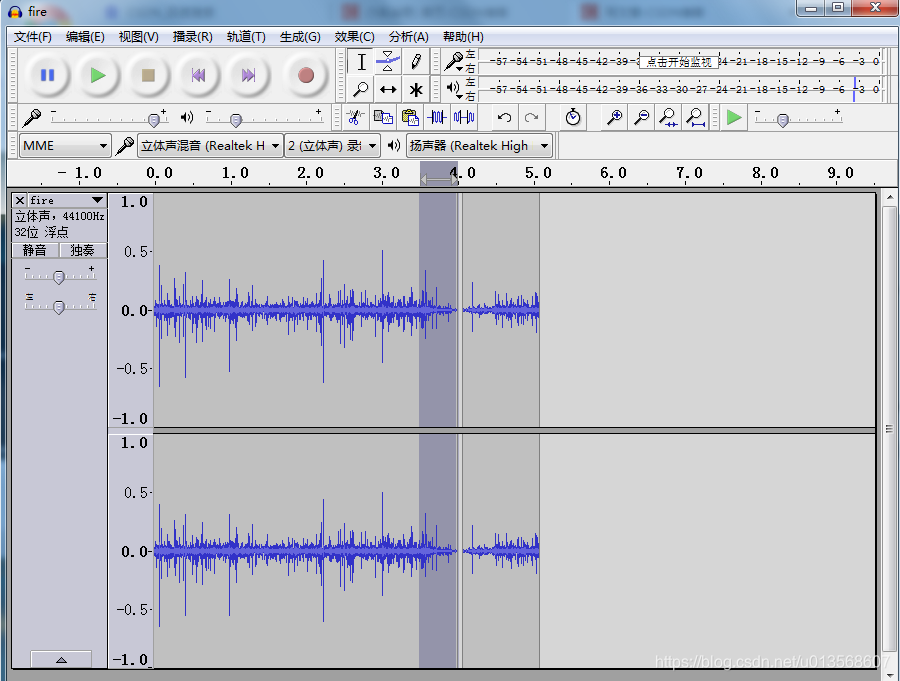Click Play-at-speed green arrow

(734, 118)
